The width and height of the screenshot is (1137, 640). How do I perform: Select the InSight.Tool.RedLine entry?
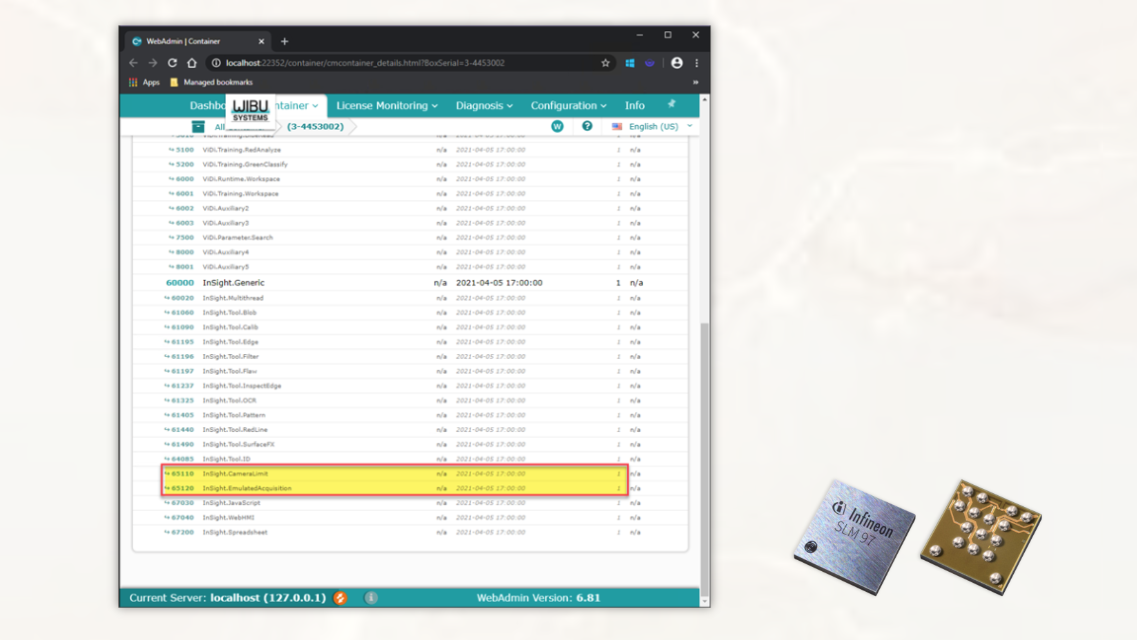click(235, 430)
